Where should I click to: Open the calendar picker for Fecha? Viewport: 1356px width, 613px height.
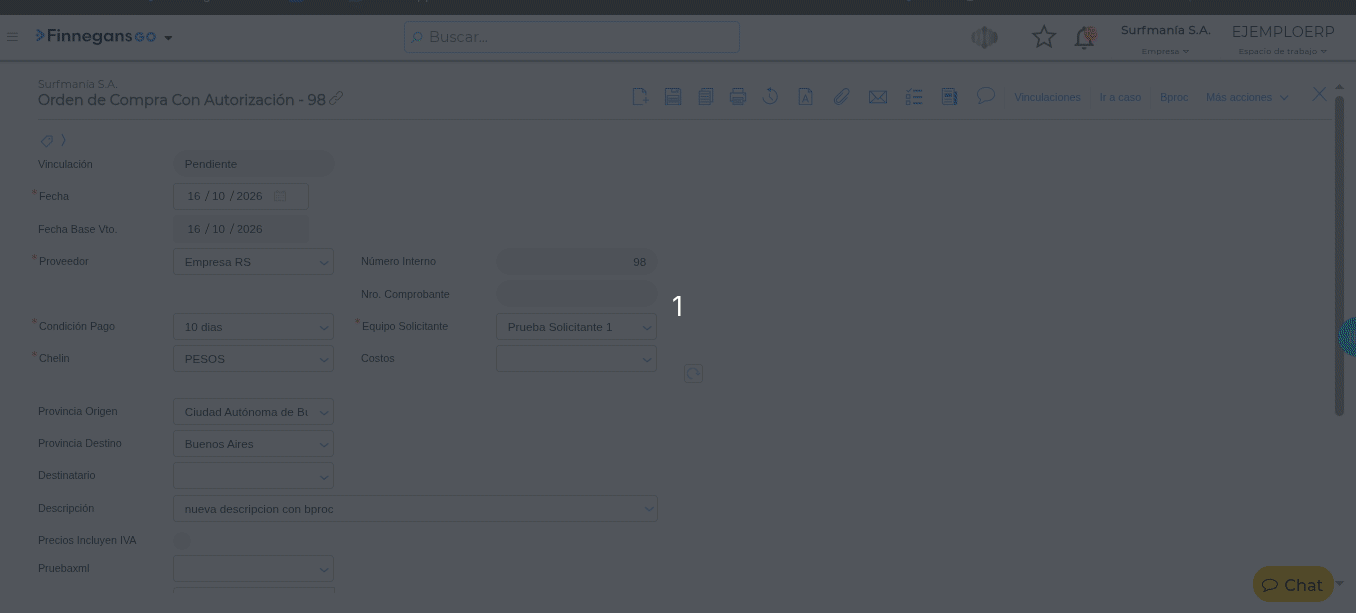pos(280,196)
